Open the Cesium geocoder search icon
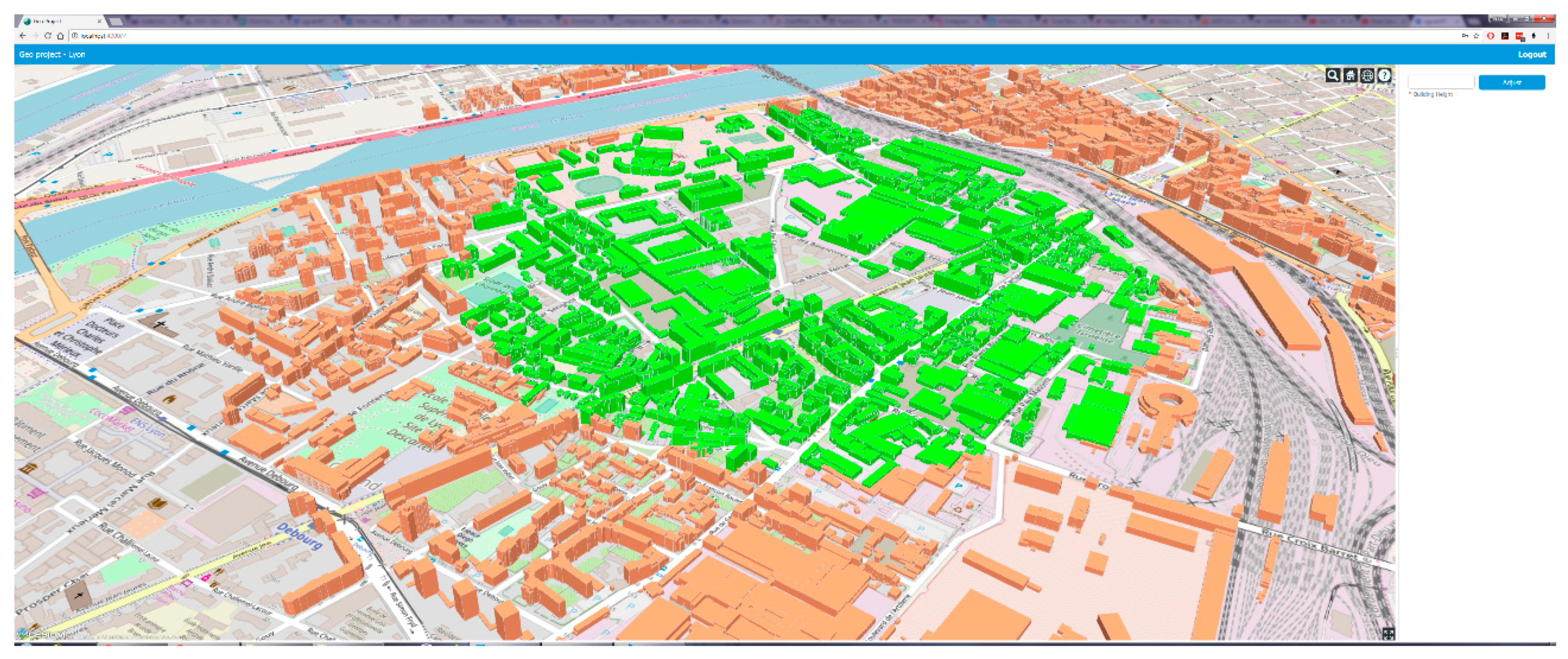Screen dimensions: 1568x659 pos(1332,76)
